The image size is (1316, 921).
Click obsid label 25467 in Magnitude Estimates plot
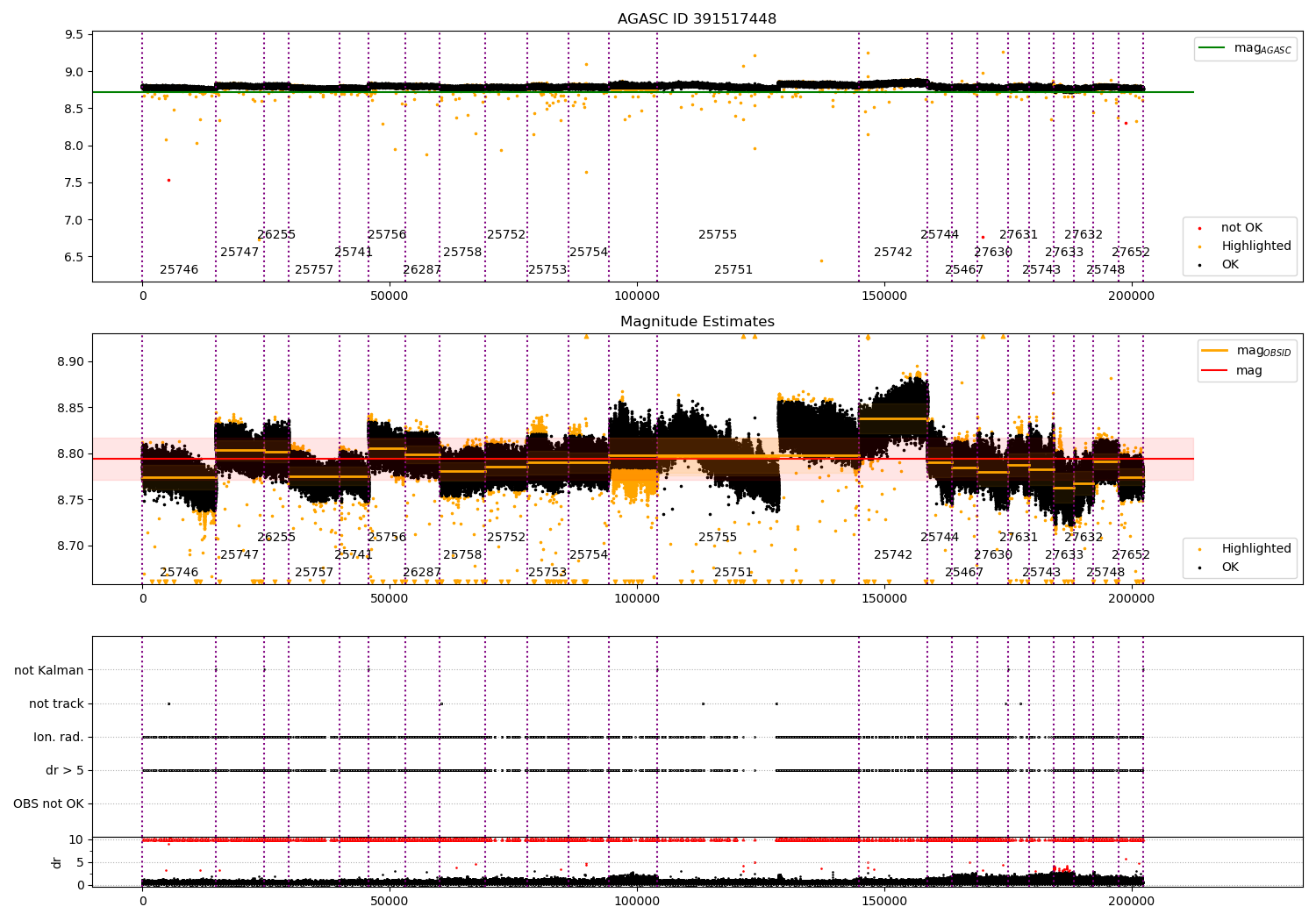(x=964, y=573)
